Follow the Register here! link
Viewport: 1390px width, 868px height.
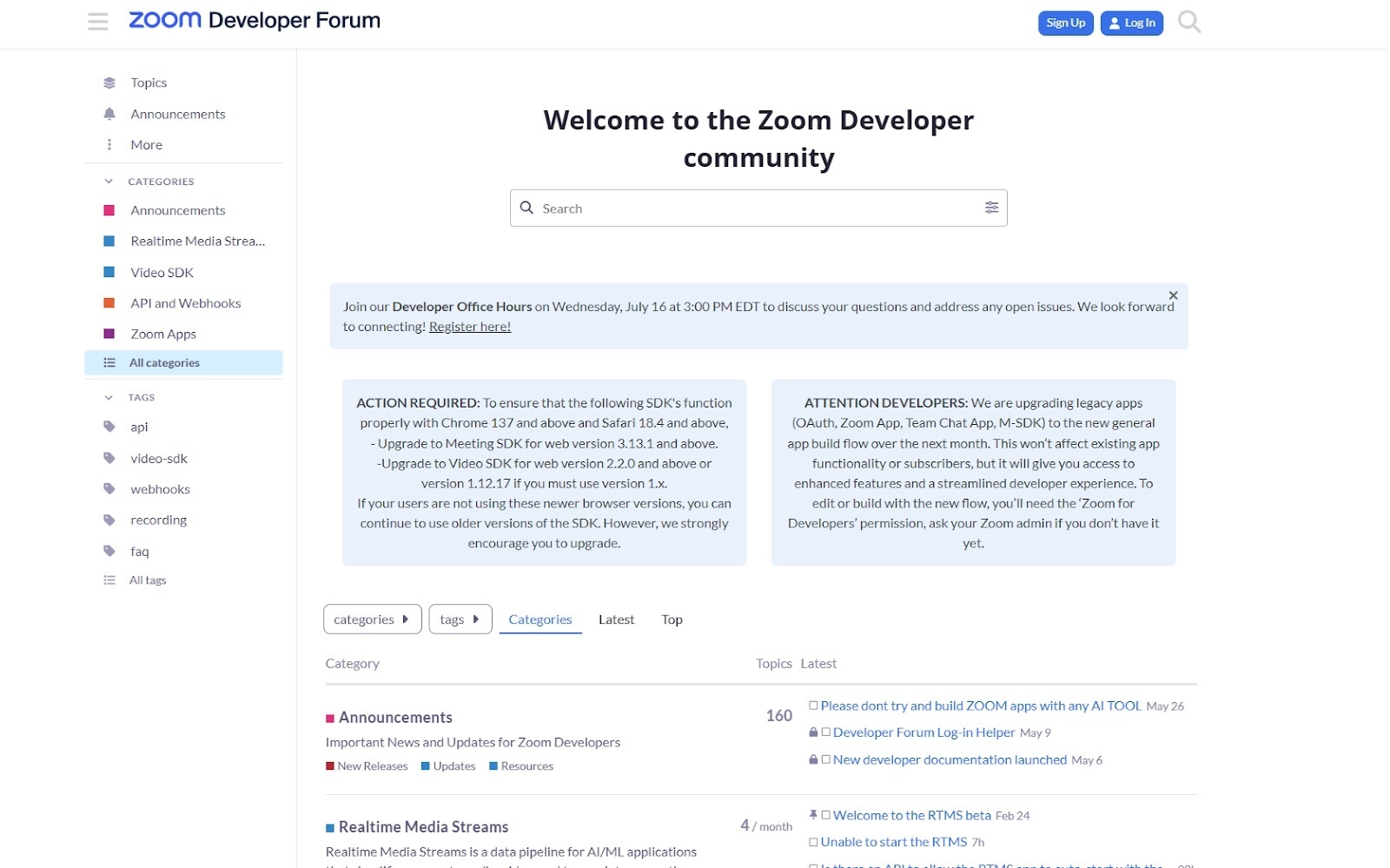(470, 327)
